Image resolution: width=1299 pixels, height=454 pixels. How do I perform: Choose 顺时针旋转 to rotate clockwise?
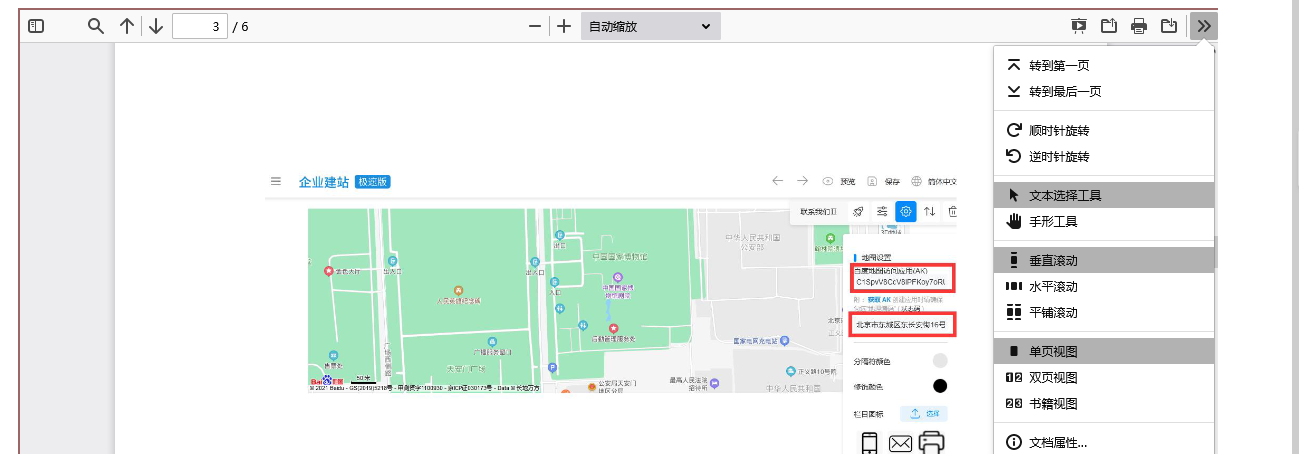pos(1058,130)
